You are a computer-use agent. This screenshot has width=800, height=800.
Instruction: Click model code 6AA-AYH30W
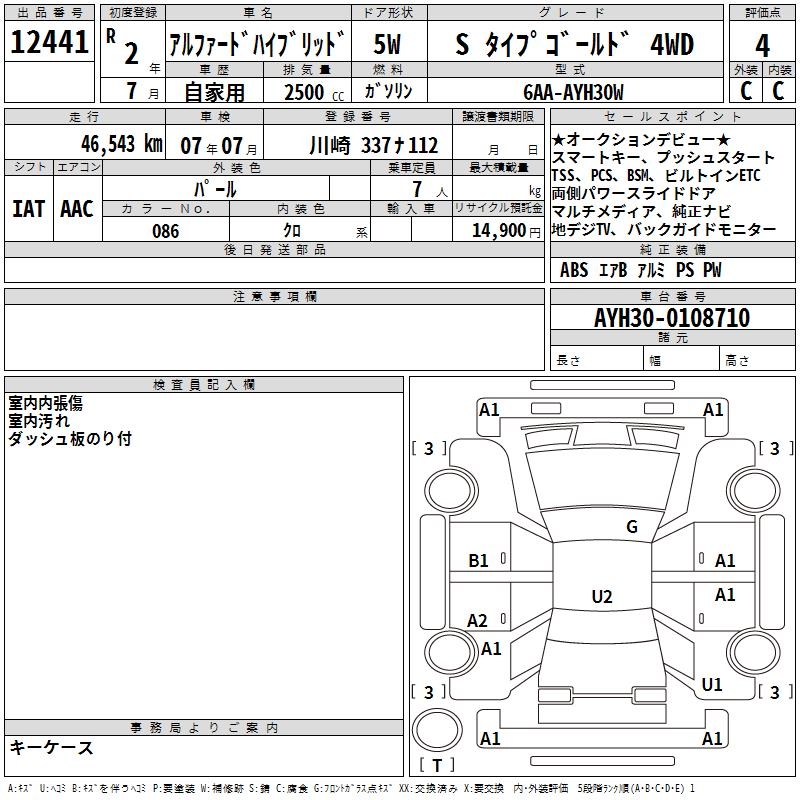pyautogui.click(x=573, y=92)
